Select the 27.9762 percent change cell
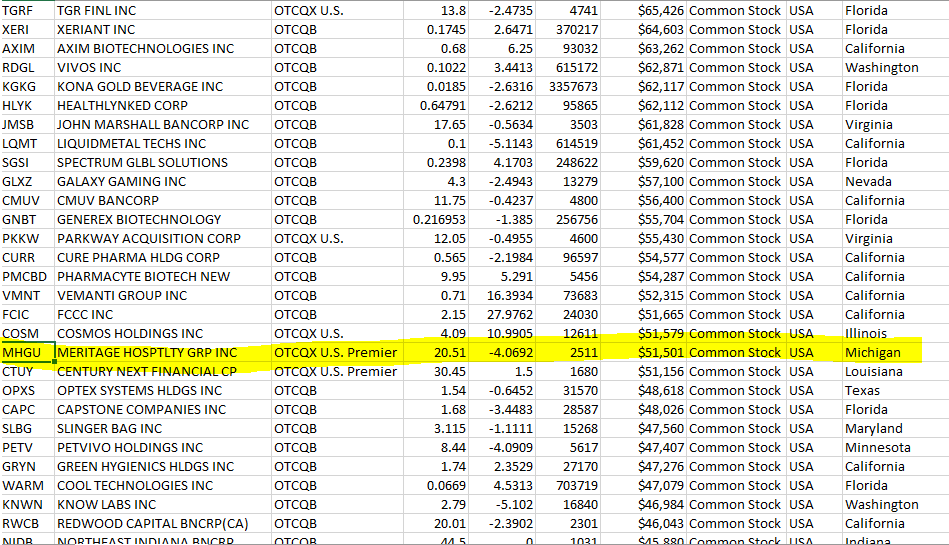This screenshot has height=545, width=949. coord(502,314)
